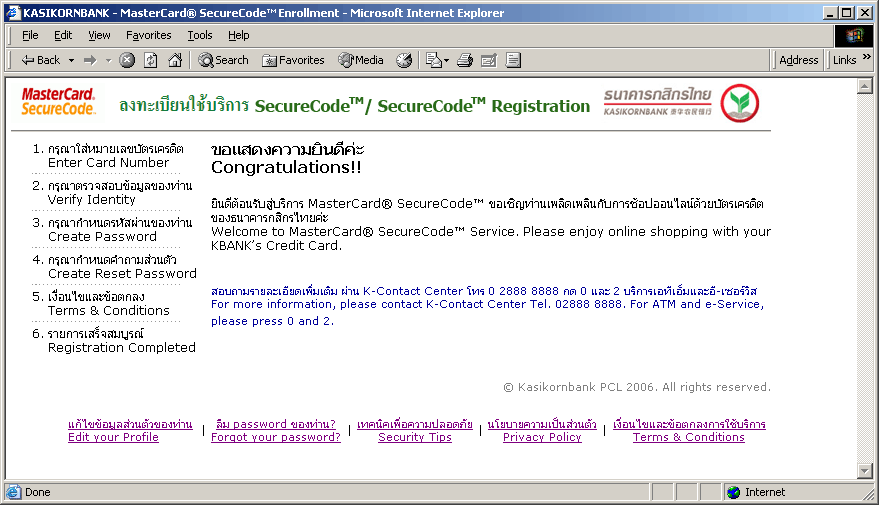Click the IE window title bar icon
This screenshot has height=505, width=879.
13,13
